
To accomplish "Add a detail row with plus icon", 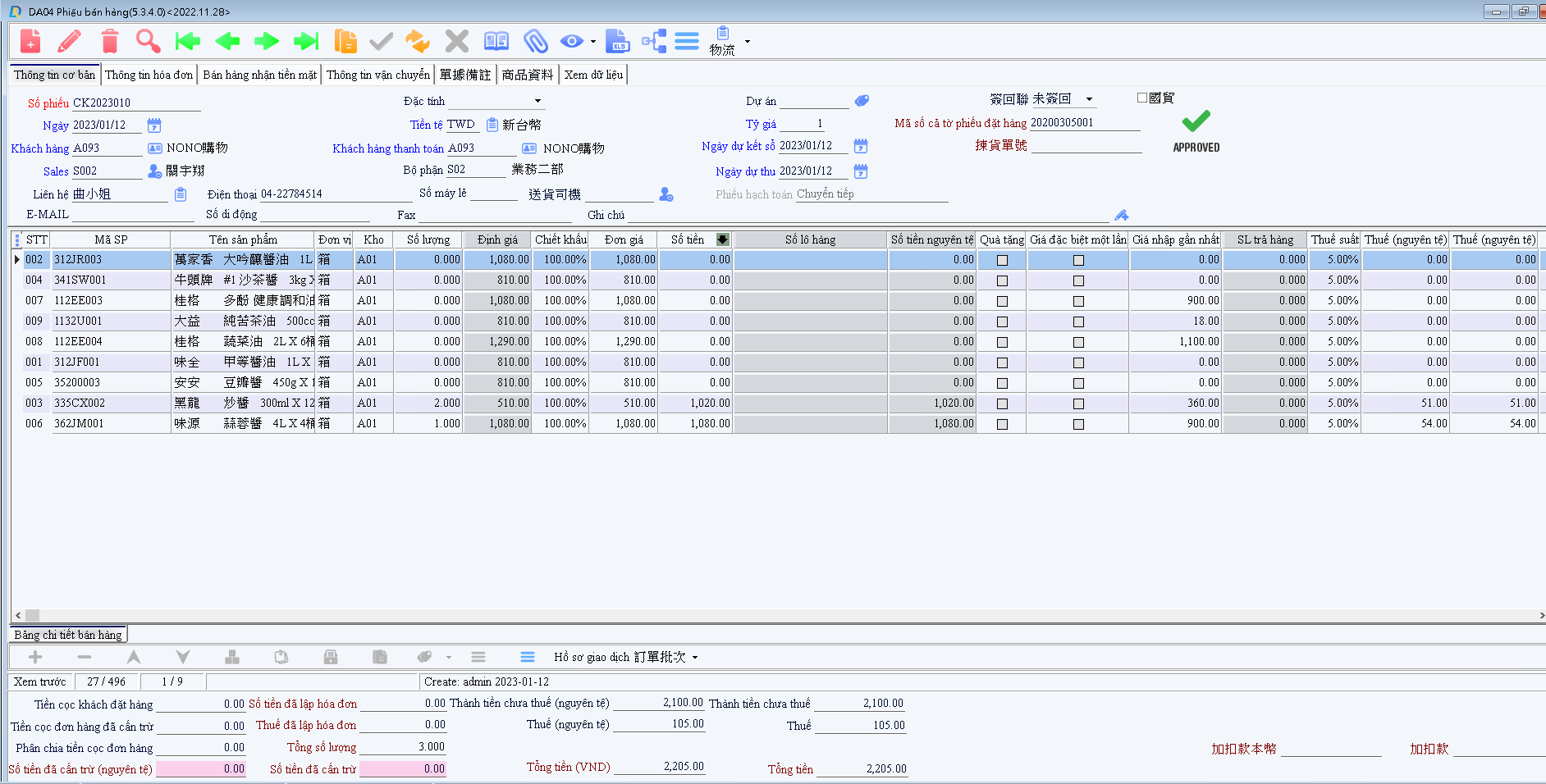I will [x=35, y=657].
